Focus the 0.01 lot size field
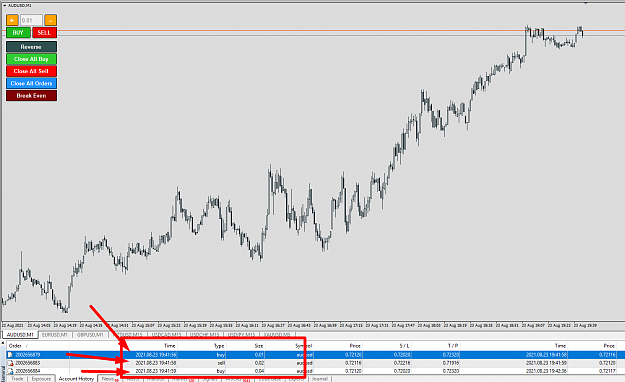Image resolution: width=625 pixels, height=382 pixels. click(x=31, y=20)
